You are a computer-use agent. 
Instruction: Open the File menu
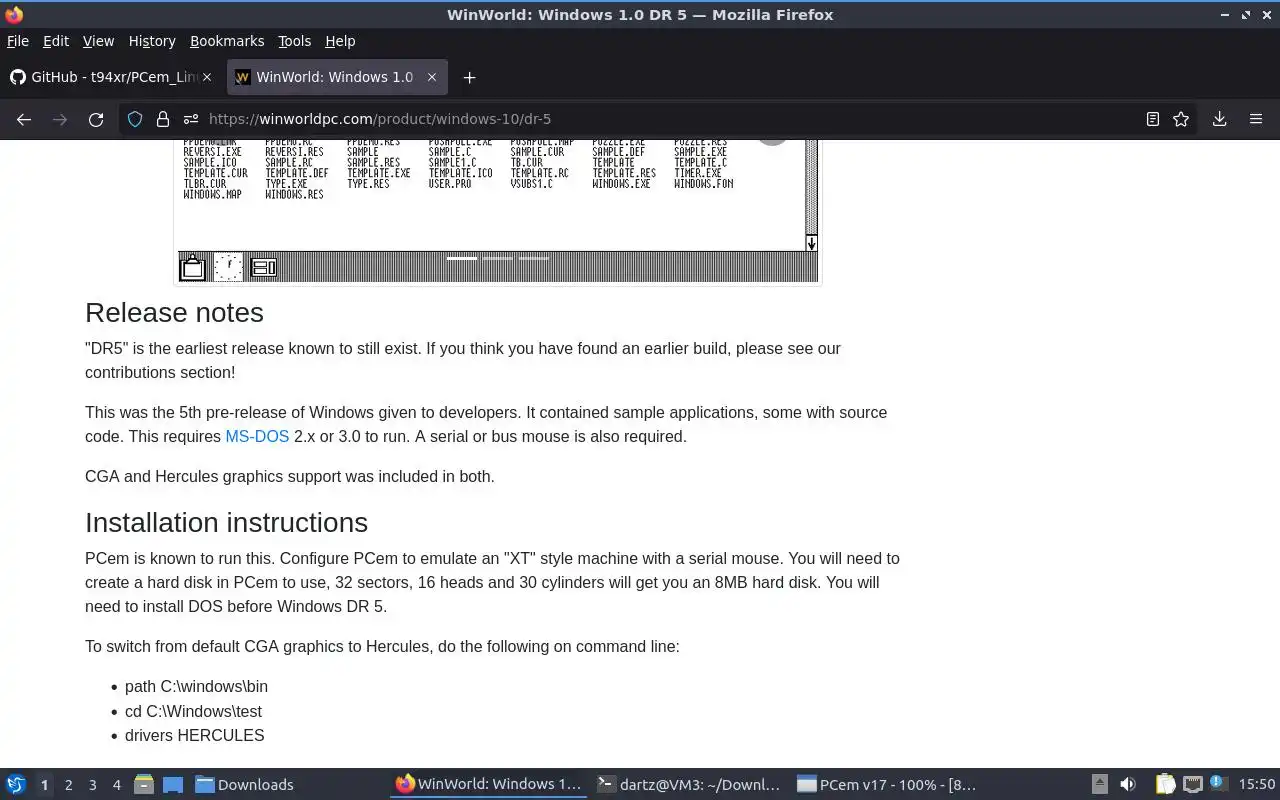[x=18, y=41]
